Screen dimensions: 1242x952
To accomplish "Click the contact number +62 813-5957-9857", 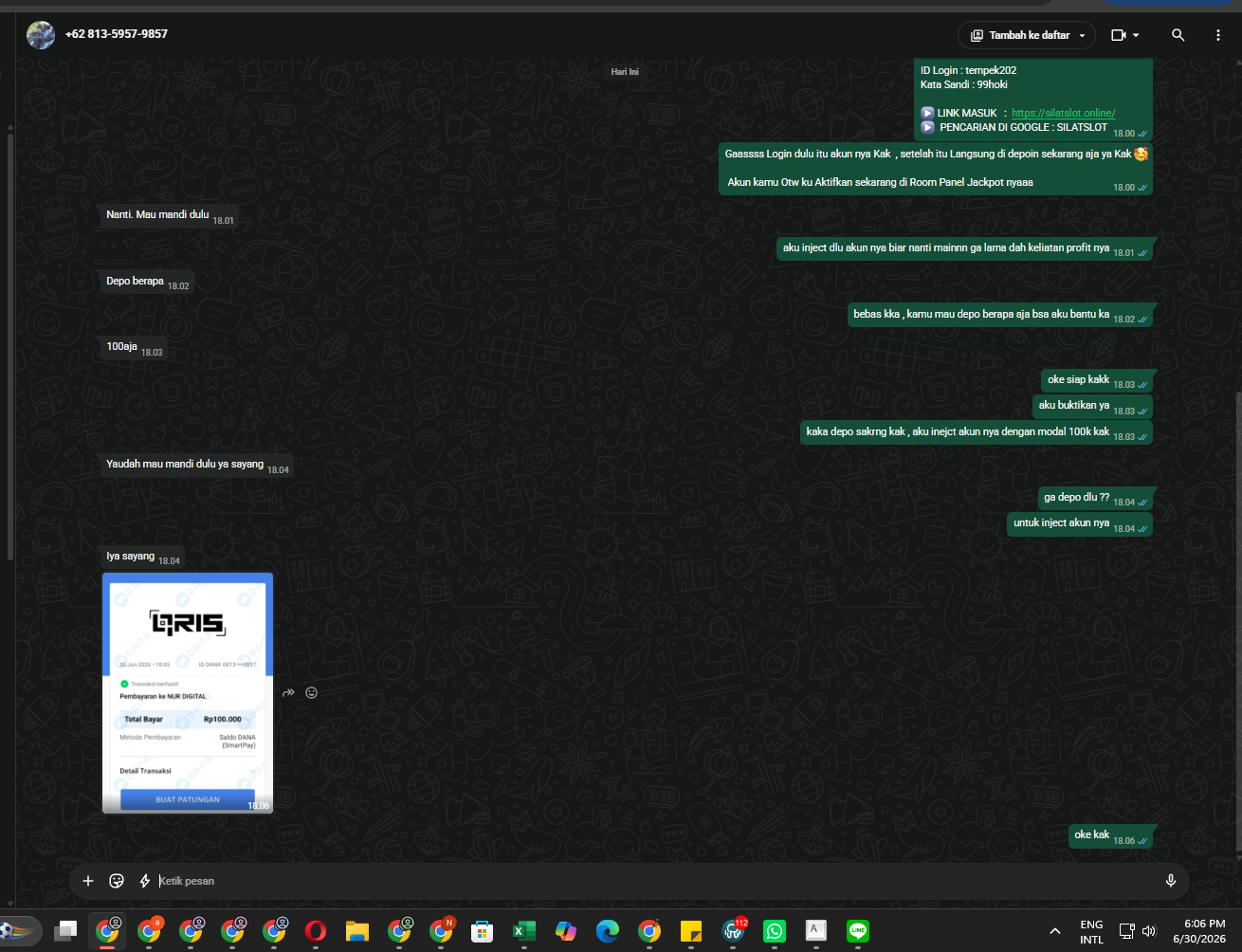I will click(x=117, y=34).
